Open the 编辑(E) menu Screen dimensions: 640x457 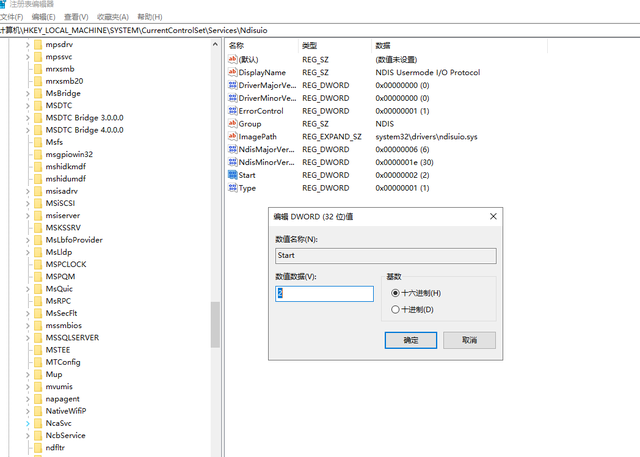tap(43, 17)
